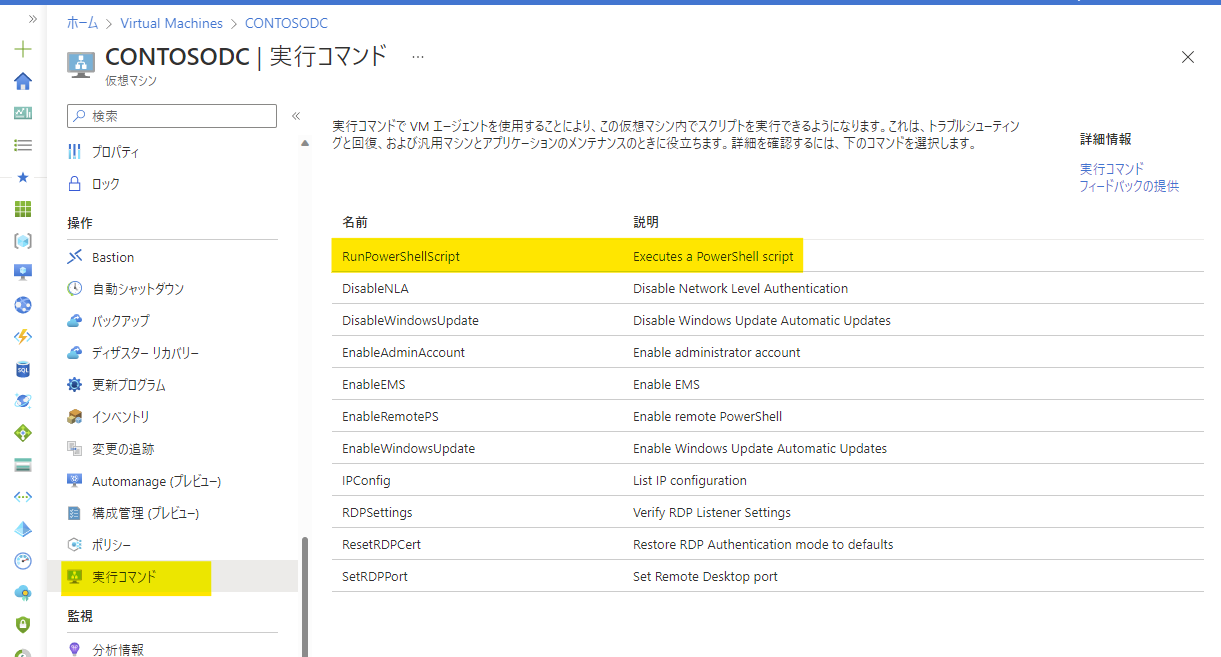Open Security Center green shield icon
The width and height of the screenshot is (1221, 657).
coord(23,625)
